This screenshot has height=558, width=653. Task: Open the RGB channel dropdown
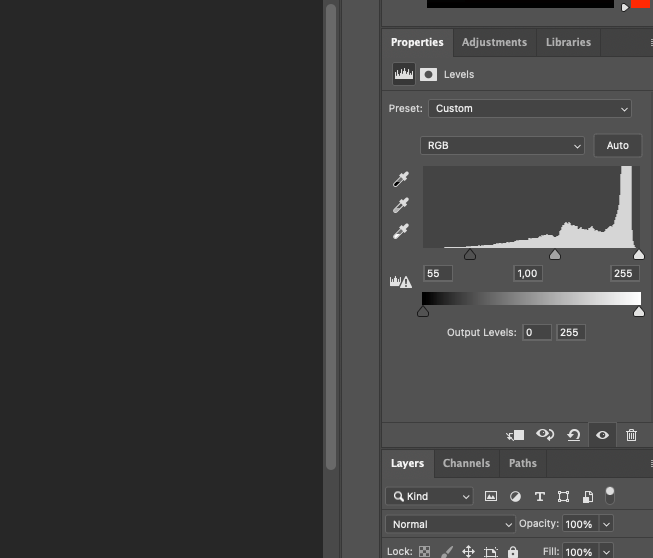pos(502,146)
